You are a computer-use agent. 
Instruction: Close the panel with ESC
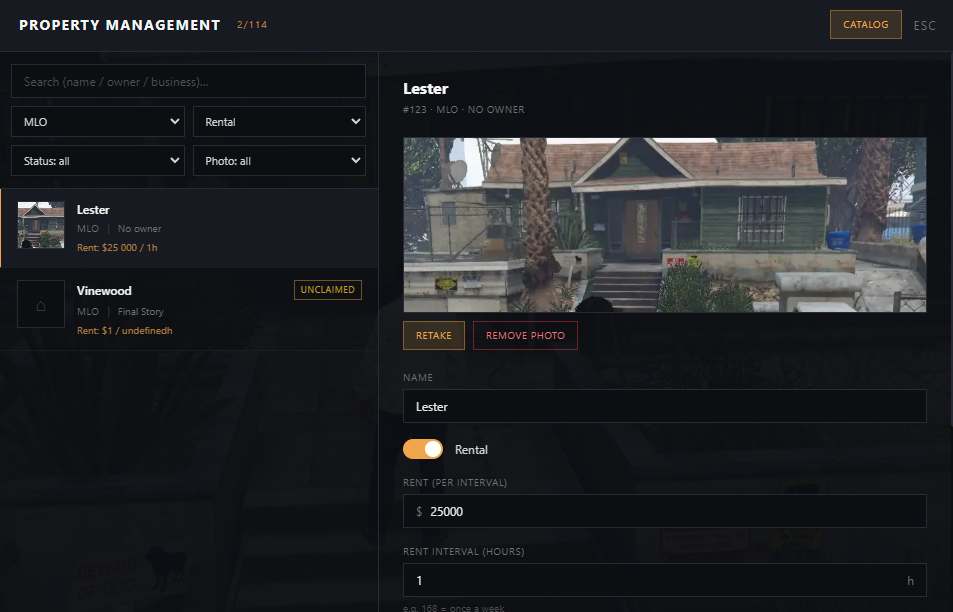924,26
